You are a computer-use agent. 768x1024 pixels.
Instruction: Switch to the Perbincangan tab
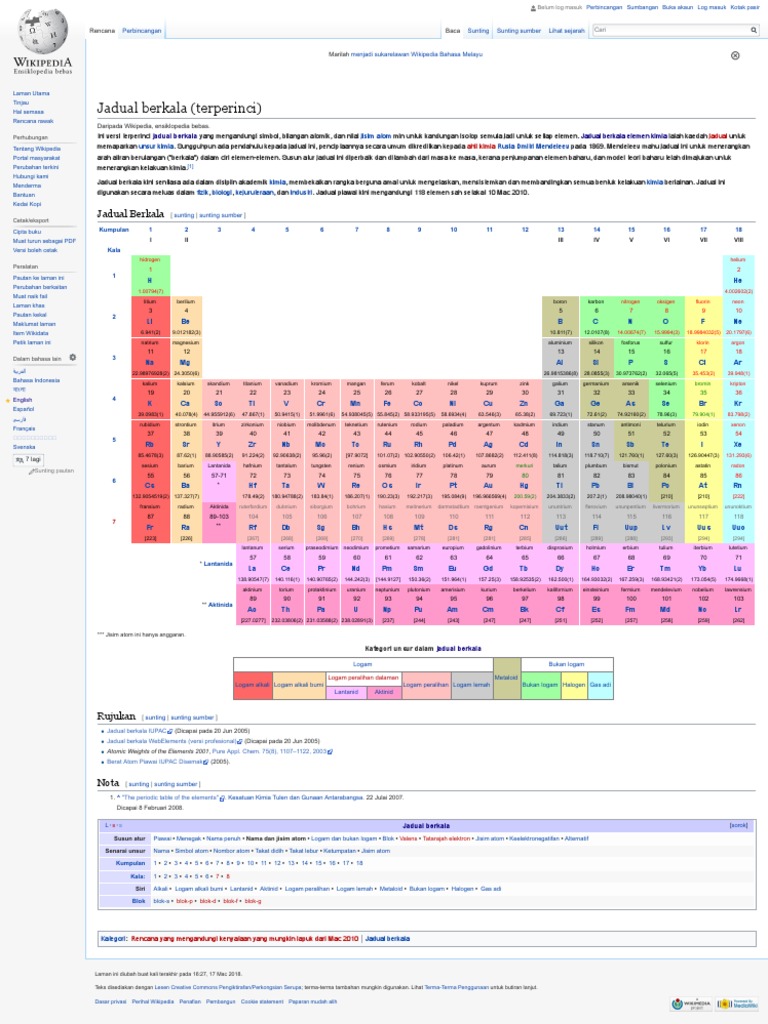coord(142,31)
